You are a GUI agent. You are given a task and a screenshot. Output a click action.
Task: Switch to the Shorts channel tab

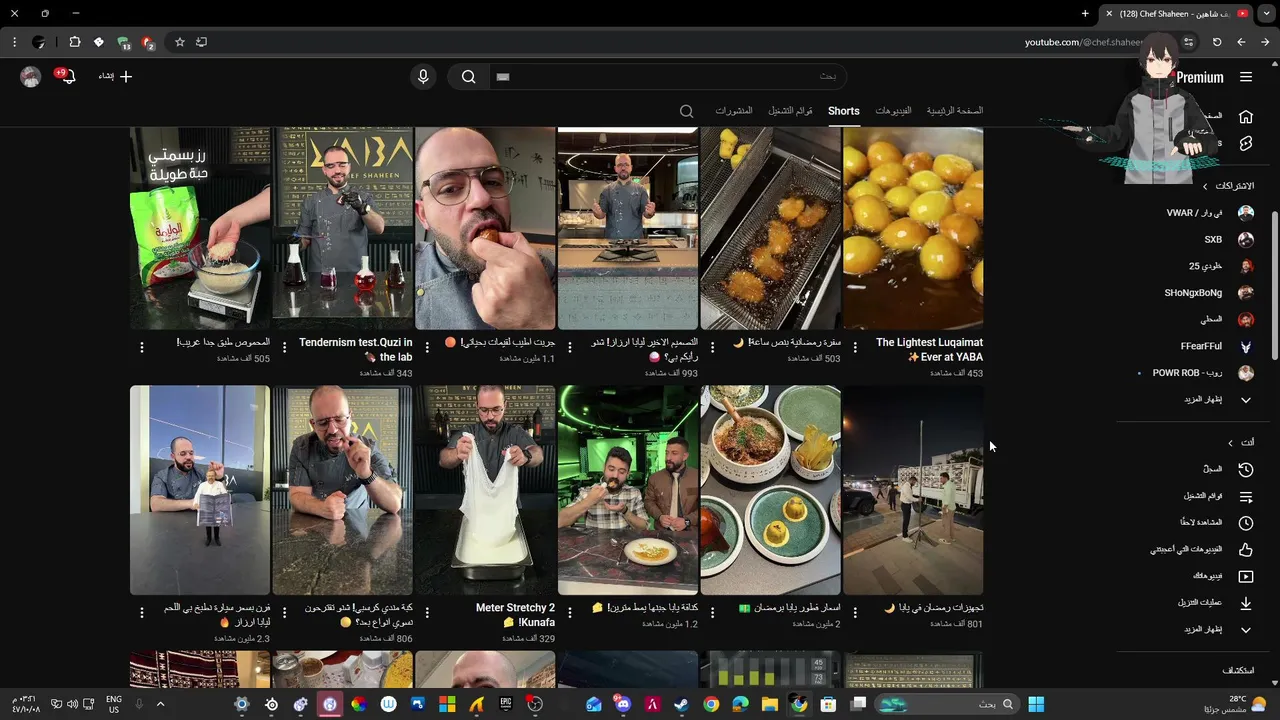point(843,111)
